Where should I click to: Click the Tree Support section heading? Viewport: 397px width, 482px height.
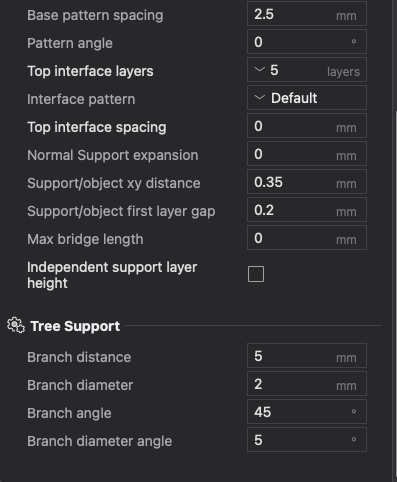tap(75, 326)
